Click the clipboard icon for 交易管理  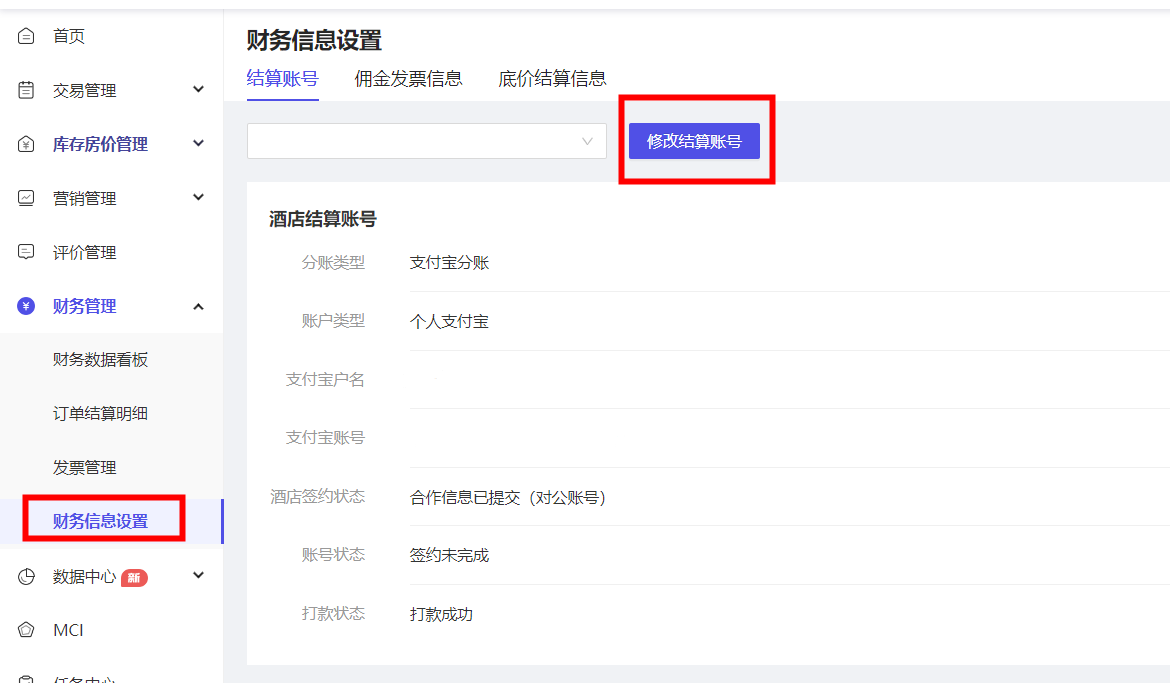tap(27, 91)
